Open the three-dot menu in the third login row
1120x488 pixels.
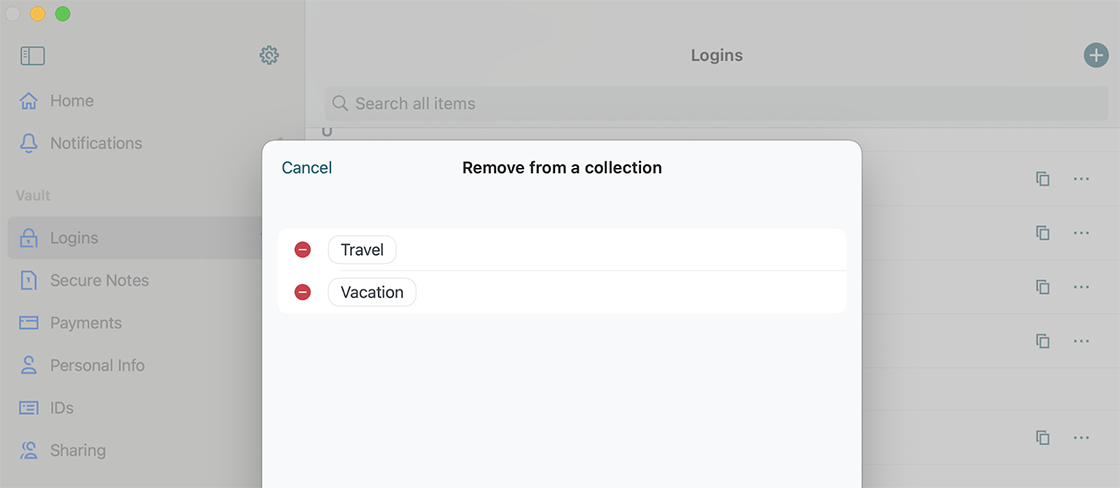point(1081,287)
